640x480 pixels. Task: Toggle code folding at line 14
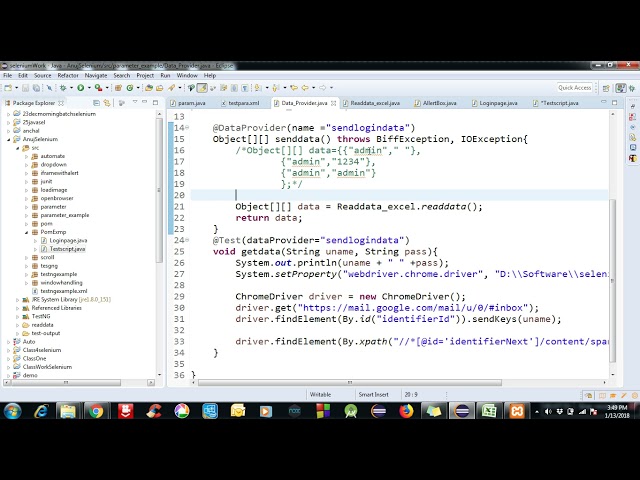[187, 128]
